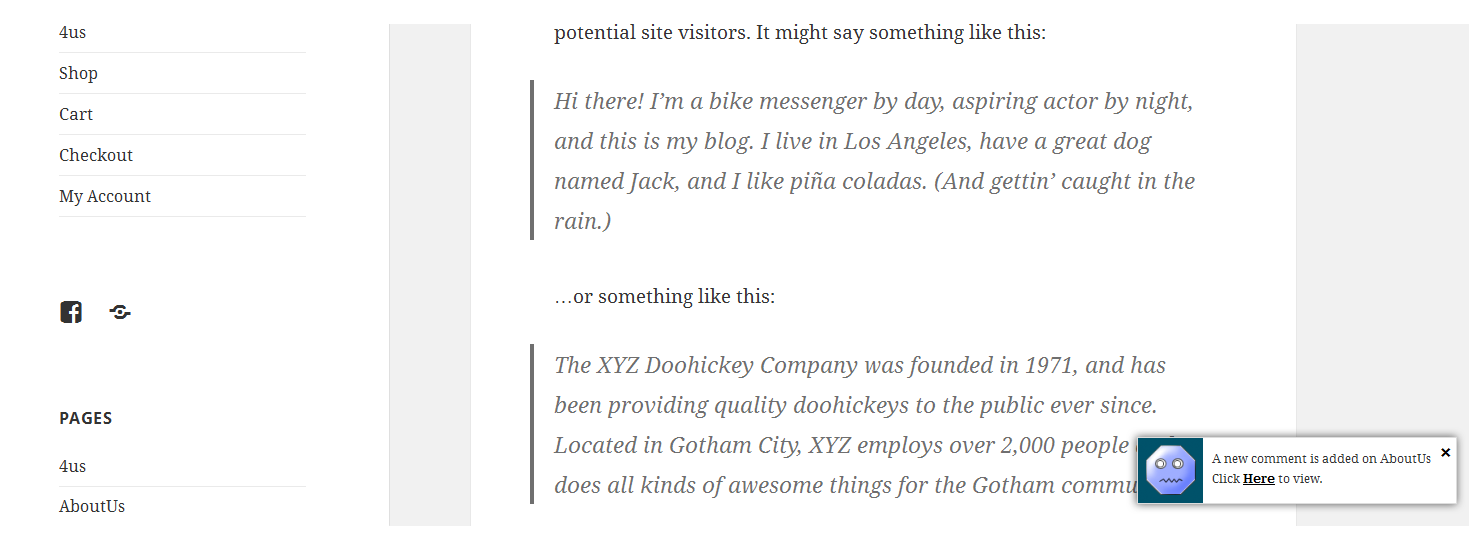
Task: Click the "potential site visitors" paragraph line
Action: coord(800,32)
